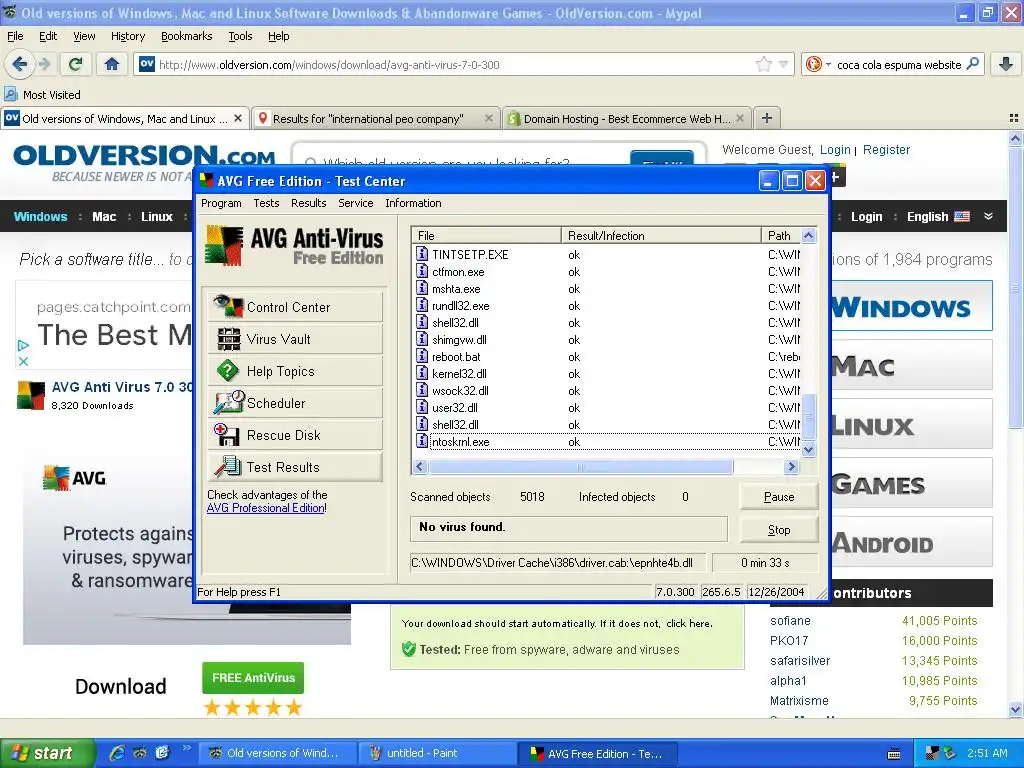Click the Most Visited bookmarks icon
Screen dimensions: 1024x768
click(x=11, y=94)
